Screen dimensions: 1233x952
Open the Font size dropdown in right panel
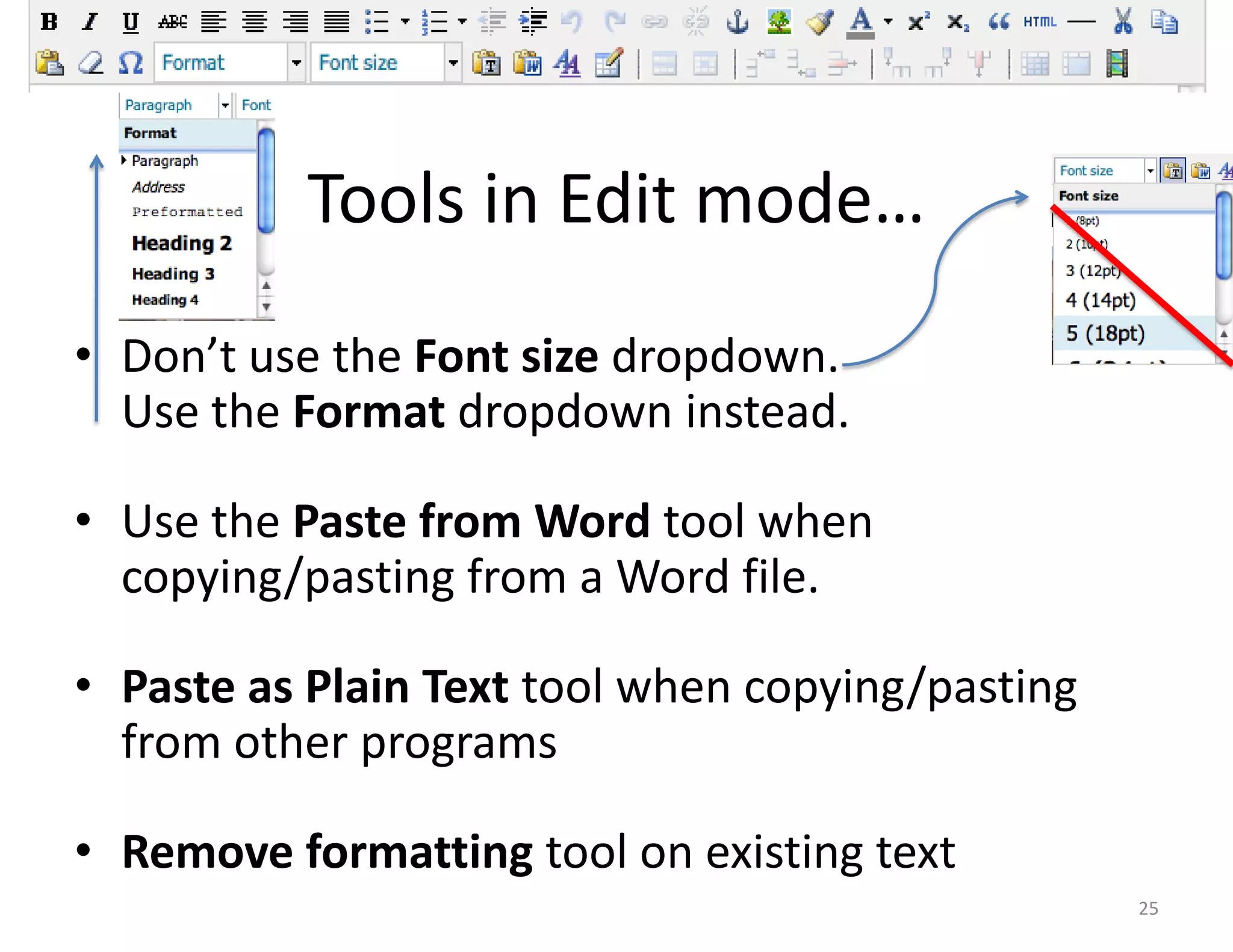tap(1150, 171)
